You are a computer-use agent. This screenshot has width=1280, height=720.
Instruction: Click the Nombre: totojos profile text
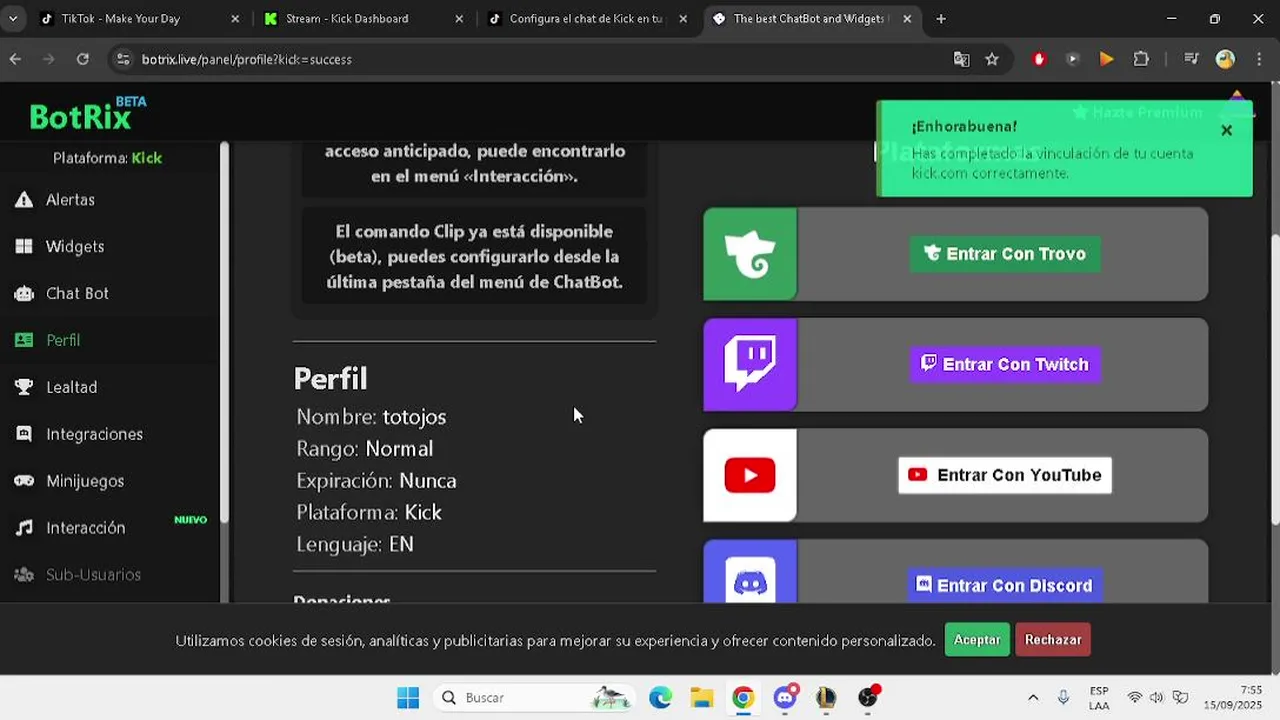tap(371, 417)
